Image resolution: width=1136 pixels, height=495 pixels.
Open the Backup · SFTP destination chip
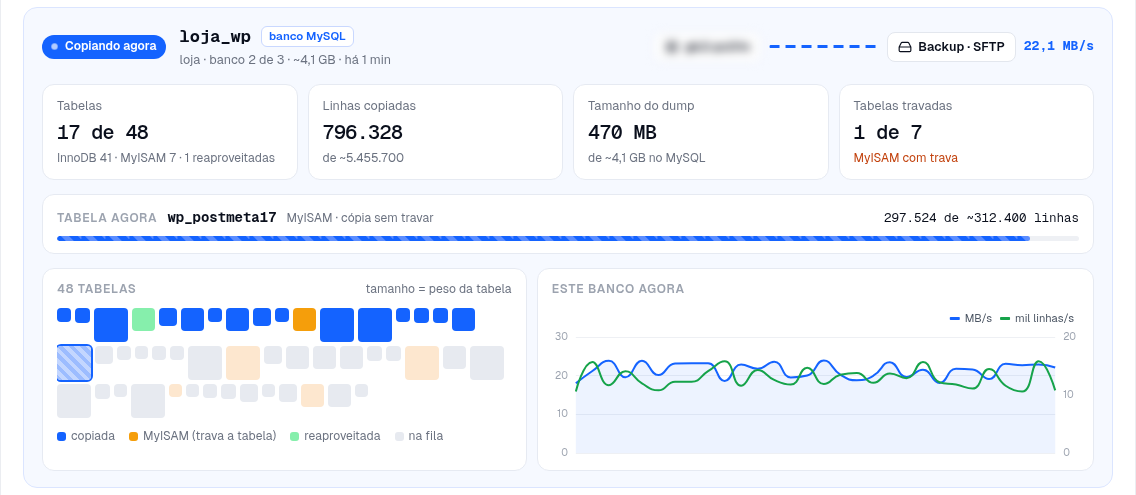point(951,47)
